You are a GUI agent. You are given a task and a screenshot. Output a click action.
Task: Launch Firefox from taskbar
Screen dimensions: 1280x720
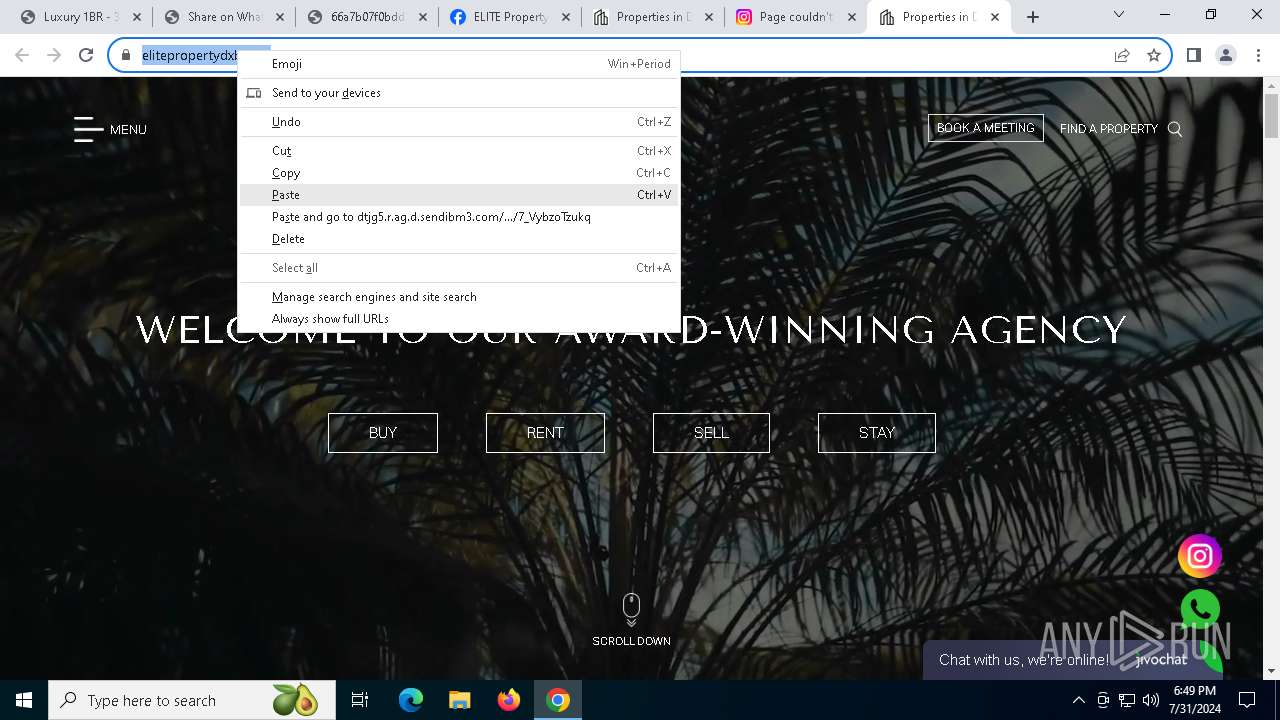[x=508, y=700]
